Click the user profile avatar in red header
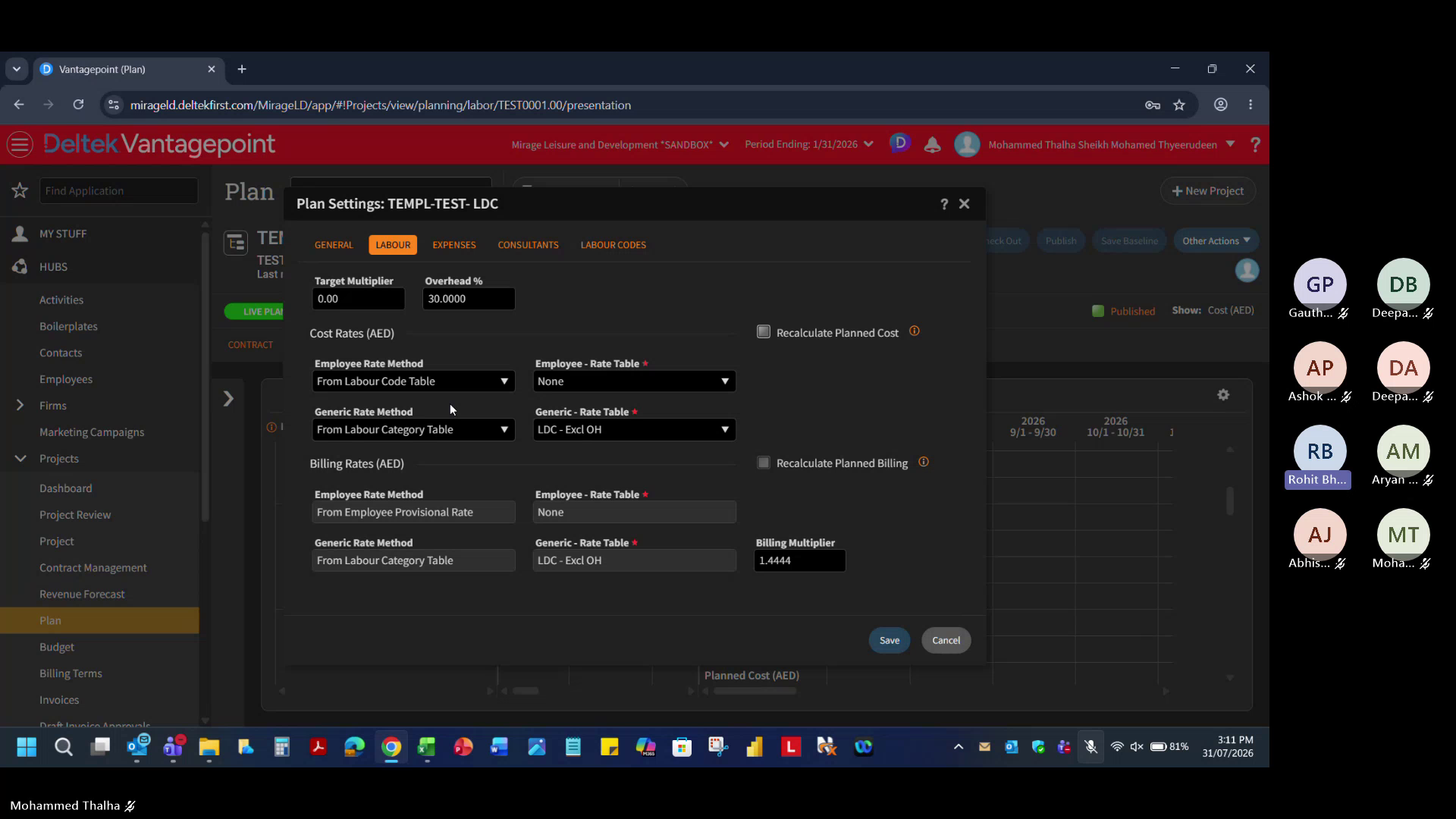The image size is (1456, 819). [967, 144]
